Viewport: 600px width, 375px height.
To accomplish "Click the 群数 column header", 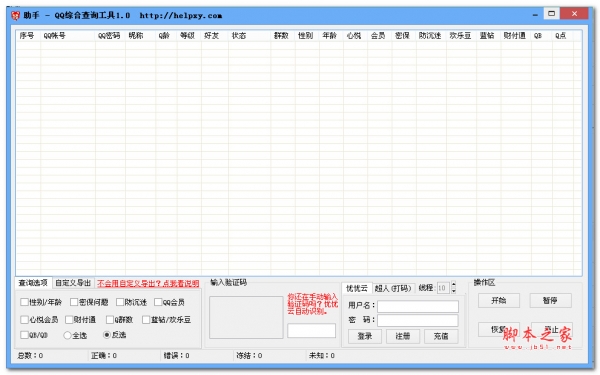I will click(x=283, y=36).
